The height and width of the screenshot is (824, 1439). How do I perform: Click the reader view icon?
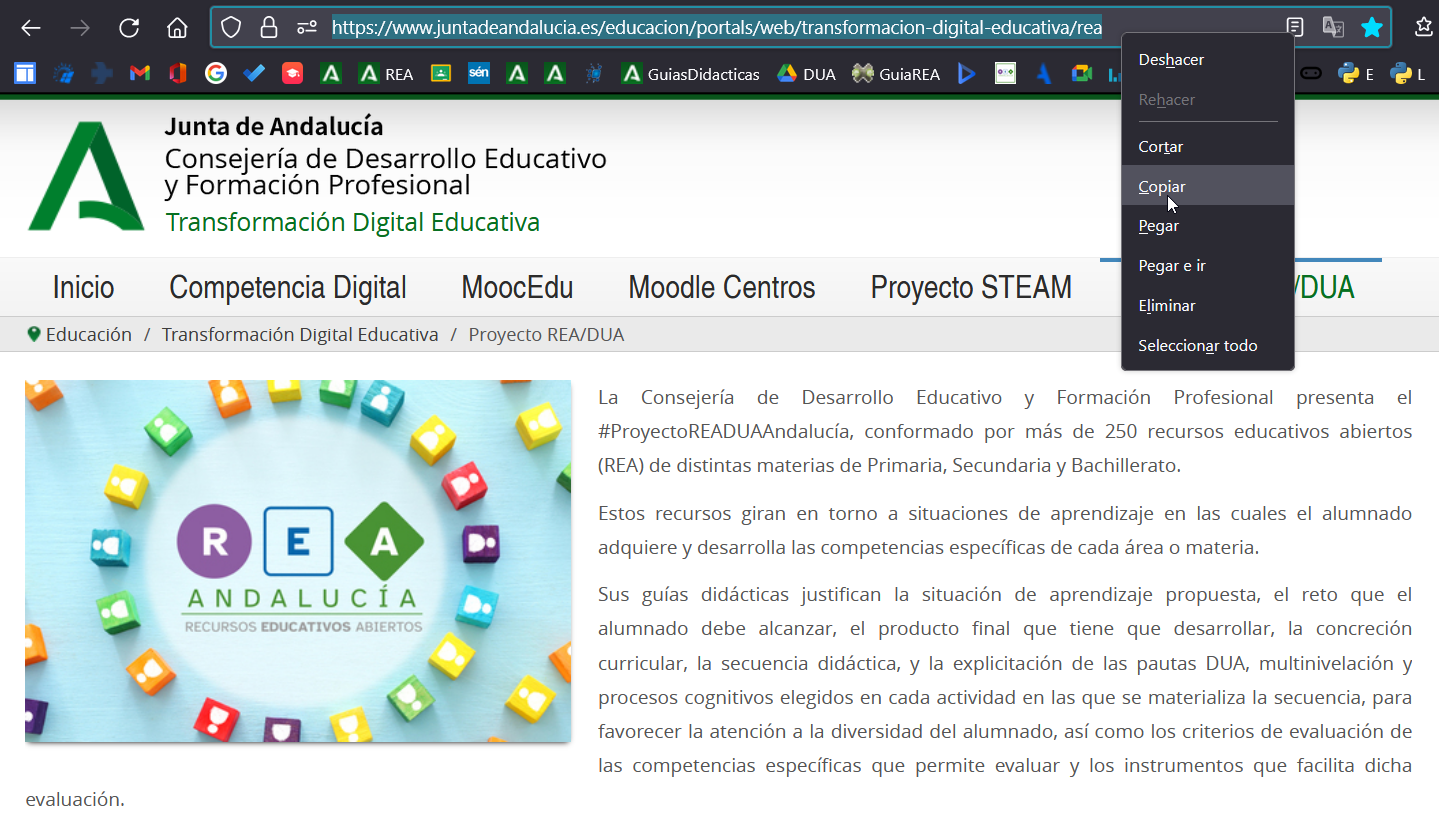[1294, 27]
